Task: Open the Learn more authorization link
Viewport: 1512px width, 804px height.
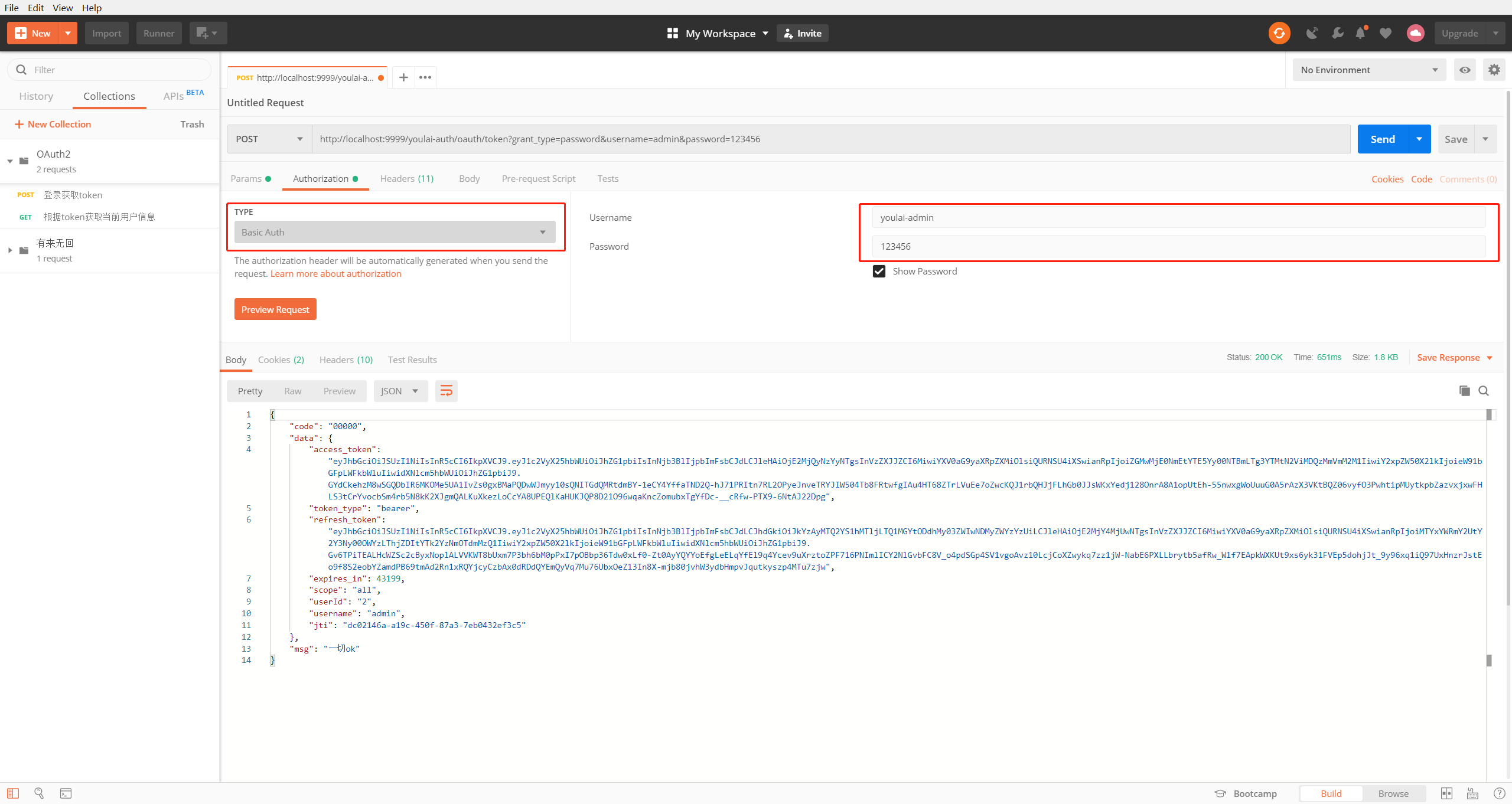Action: coord(336,273)
